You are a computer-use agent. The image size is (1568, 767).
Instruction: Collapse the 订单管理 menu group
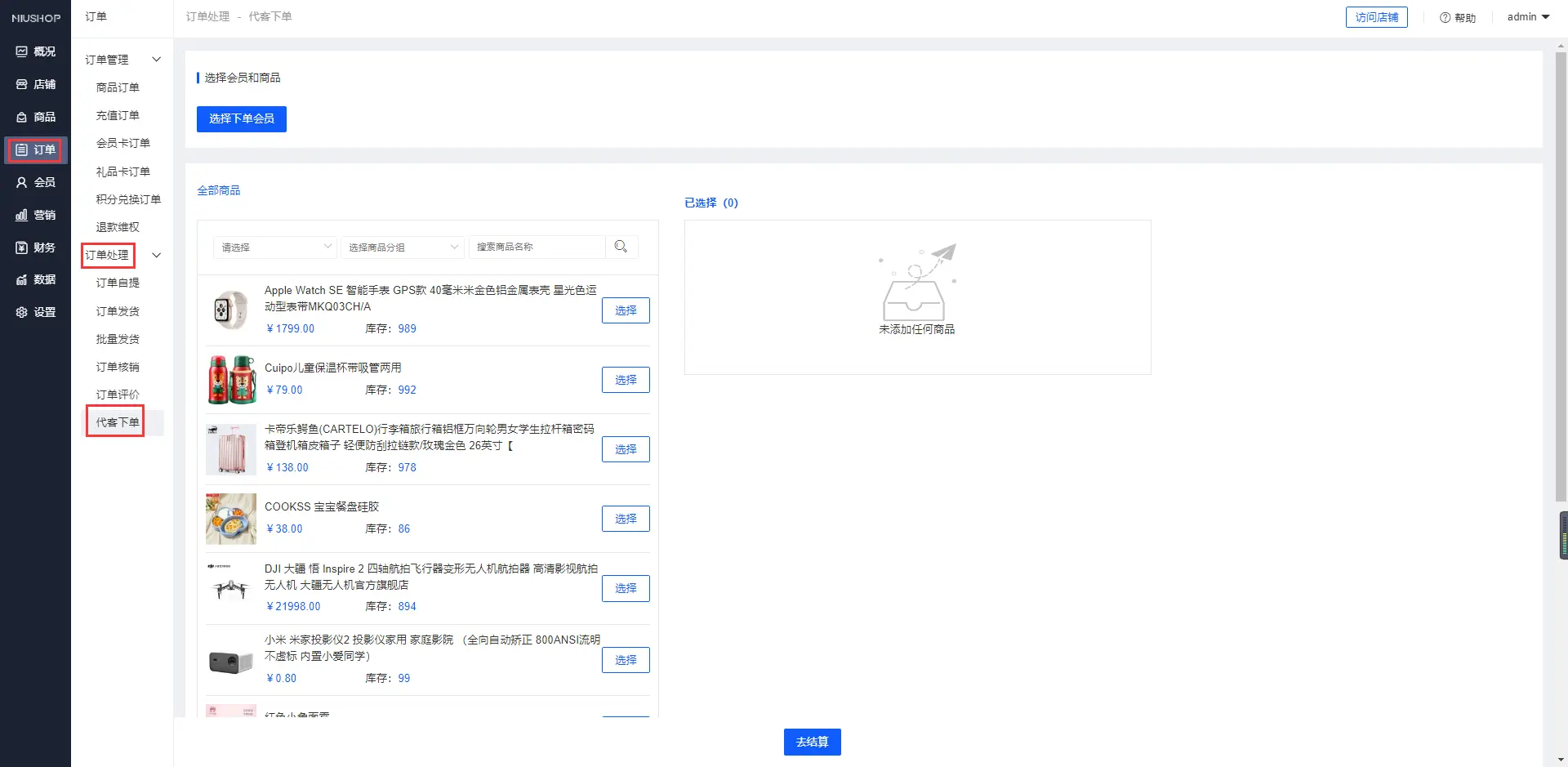click(156, 60)
